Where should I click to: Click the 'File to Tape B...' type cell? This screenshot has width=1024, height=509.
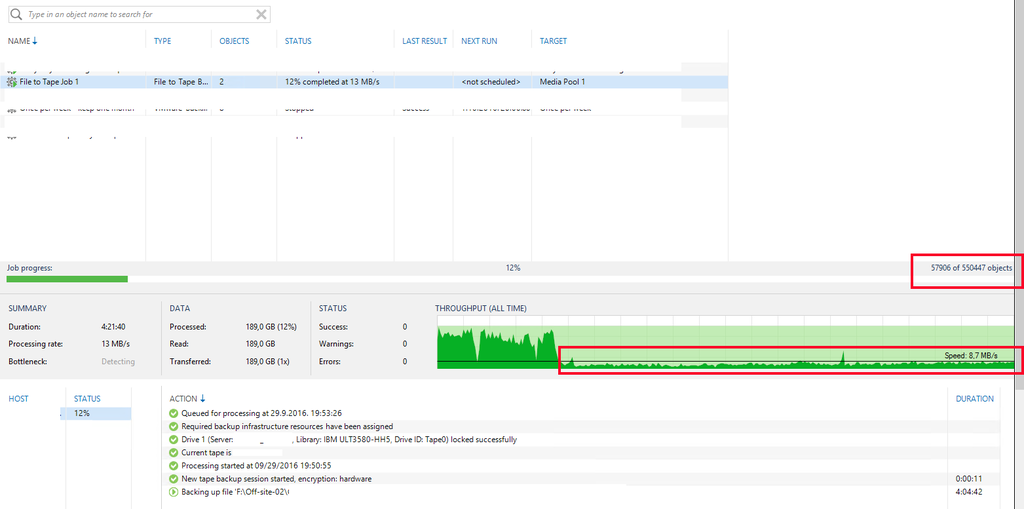182,82
